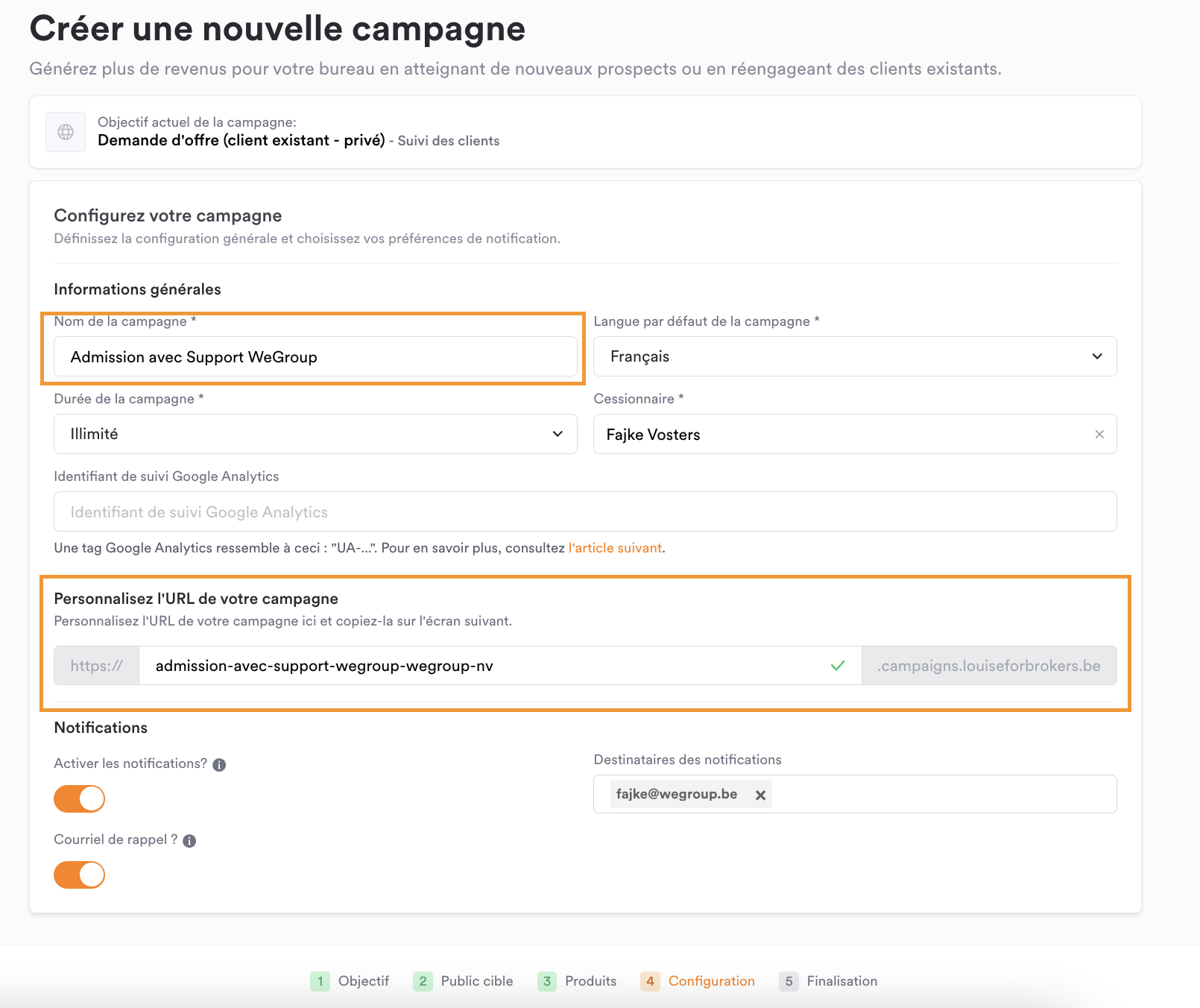Clear the Fajke Vosters assignee with X
Image resolution: width=1200 pixels, height=1008 pixels.
[1099, 434]
